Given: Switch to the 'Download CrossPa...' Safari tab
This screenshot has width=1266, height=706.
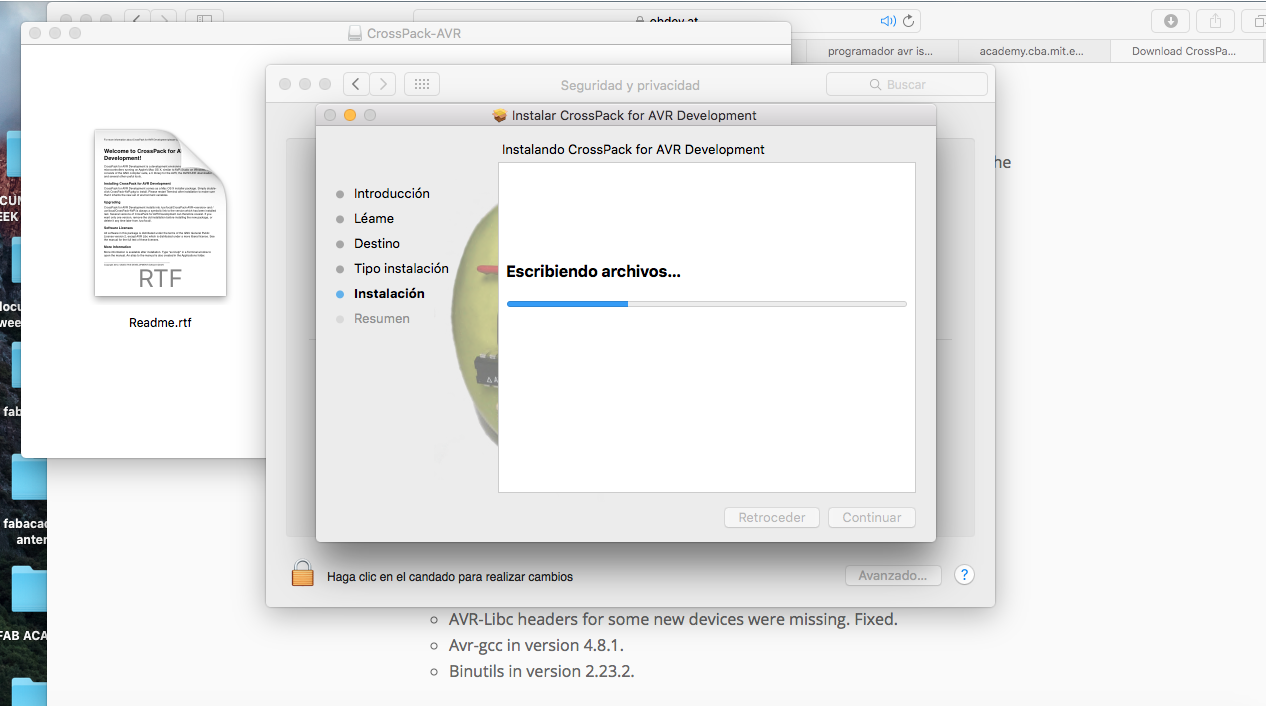Looking at the screenshot, I should [x=1184, y=51].
